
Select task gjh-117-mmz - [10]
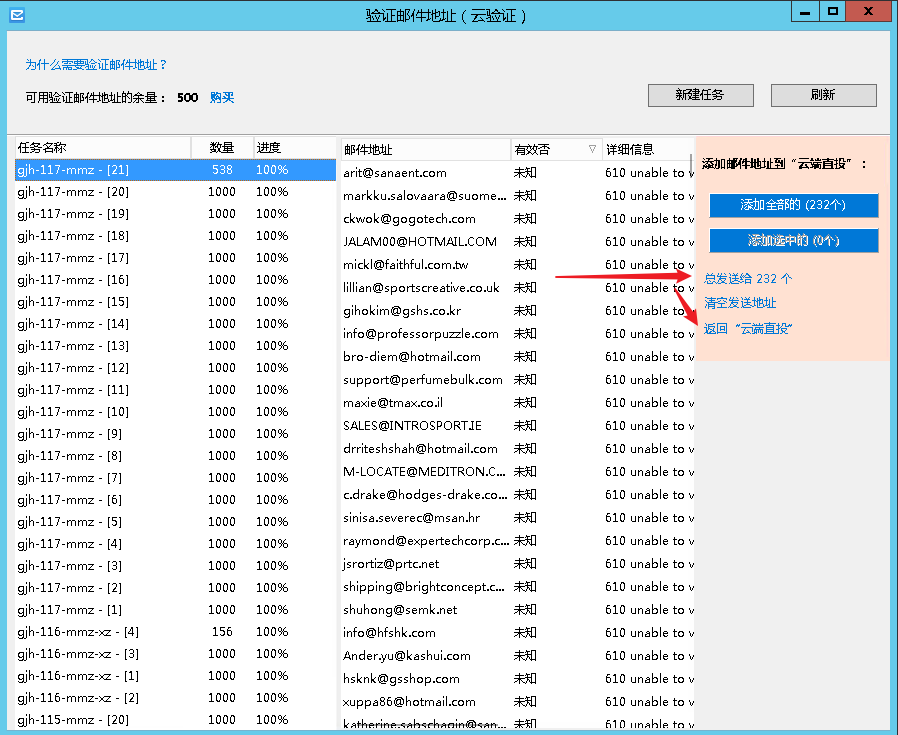click(x=175, y=412)
